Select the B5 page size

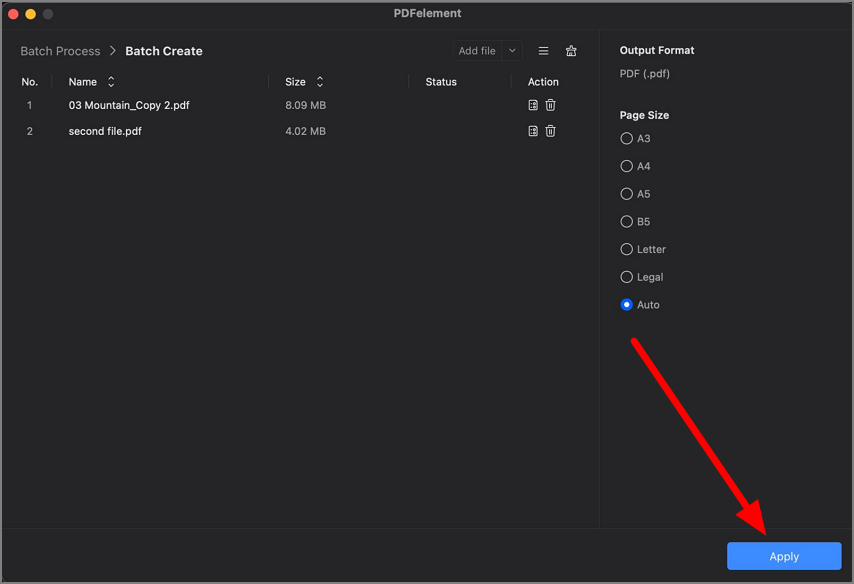pyautogui.click(x=626, y=222)
